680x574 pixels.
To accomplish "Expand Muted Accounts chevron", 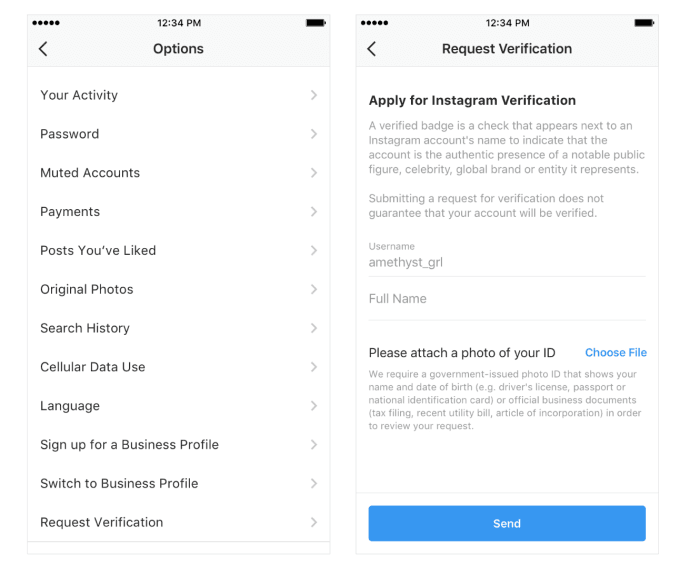I will tap(314, 173).
